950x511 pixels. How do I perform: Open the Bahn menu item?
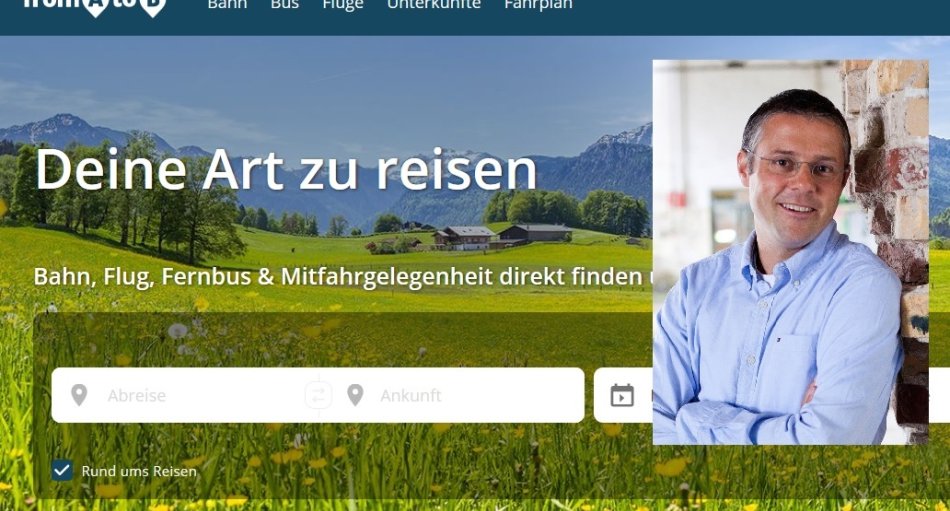click(x=227, y=5)
